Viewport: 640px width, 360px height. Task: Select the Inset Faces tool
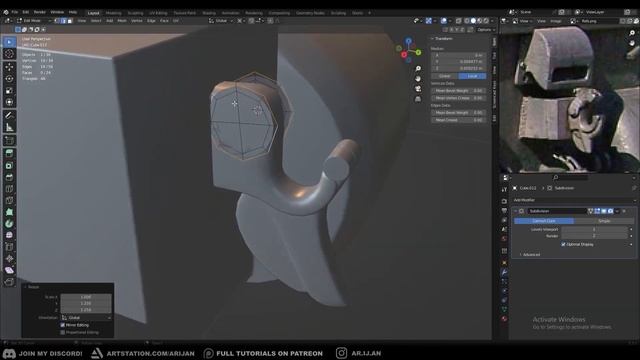click(9, 165)
